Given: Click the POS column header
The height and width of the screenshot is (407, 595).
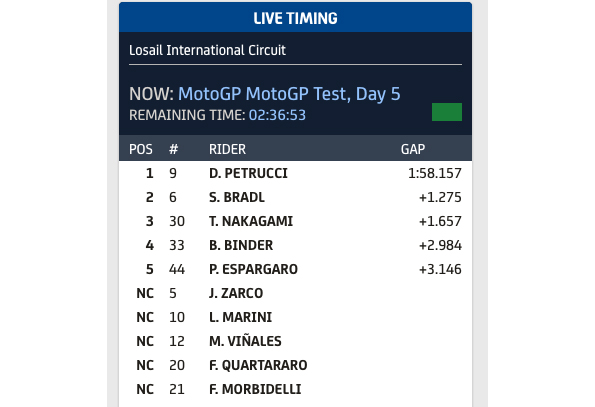Looking at the screenshot, I should click(141, 149).
